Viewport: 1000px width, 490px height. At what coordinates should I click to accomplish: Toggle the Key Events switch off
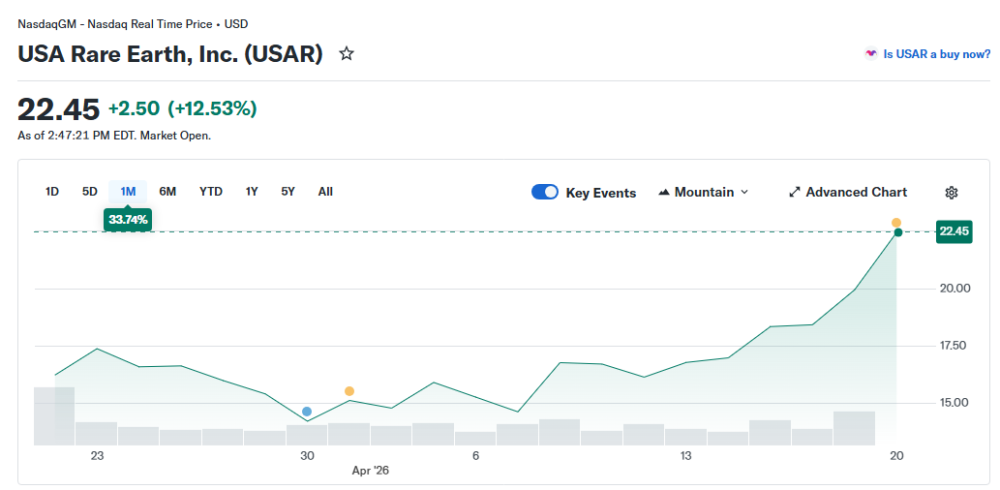tap(545, 192)
